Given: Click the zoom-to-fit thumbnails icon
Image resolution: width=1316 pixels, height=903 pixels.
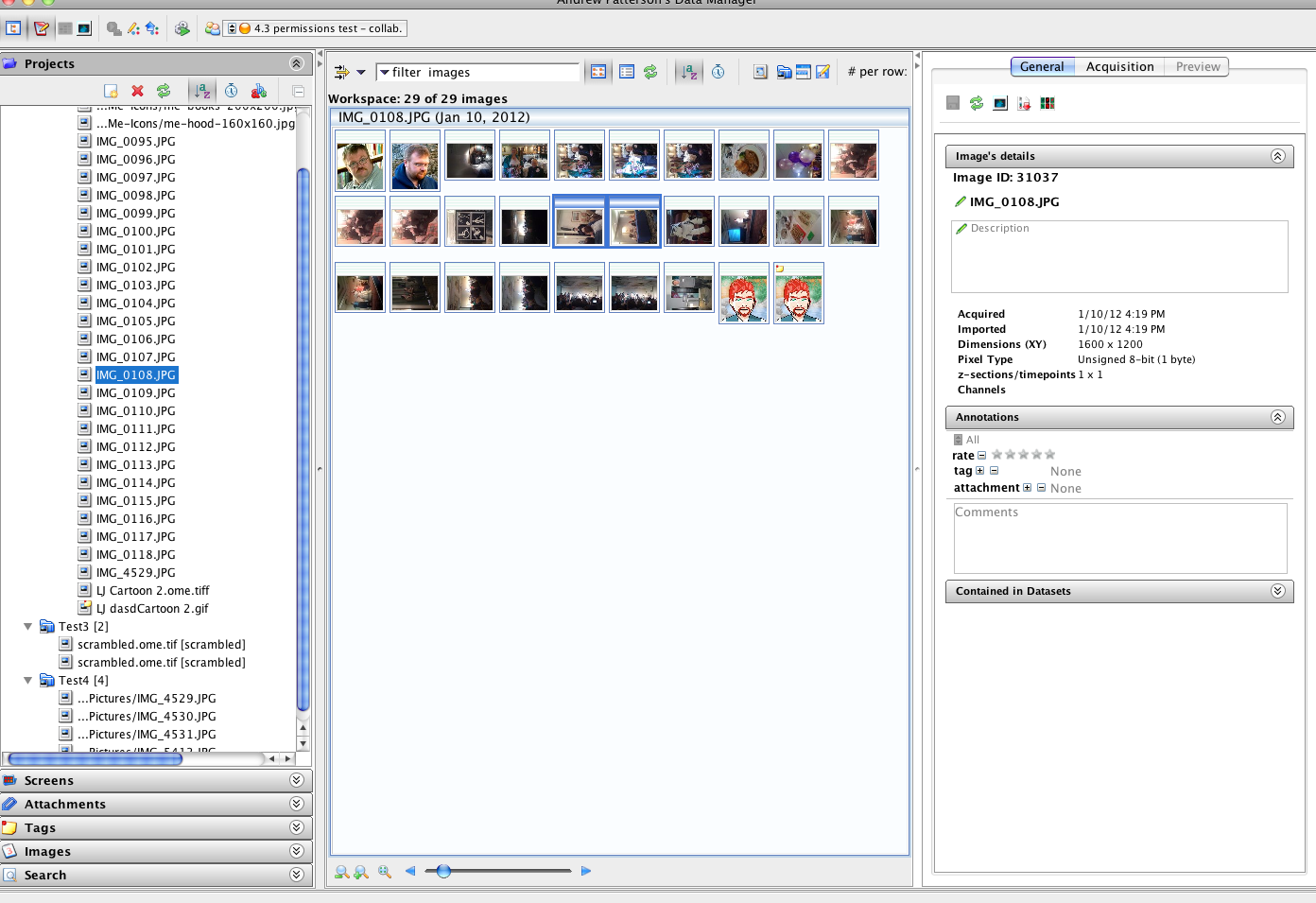Looking at the screenshot, I should pyautogui.click(x=385, y=872).
